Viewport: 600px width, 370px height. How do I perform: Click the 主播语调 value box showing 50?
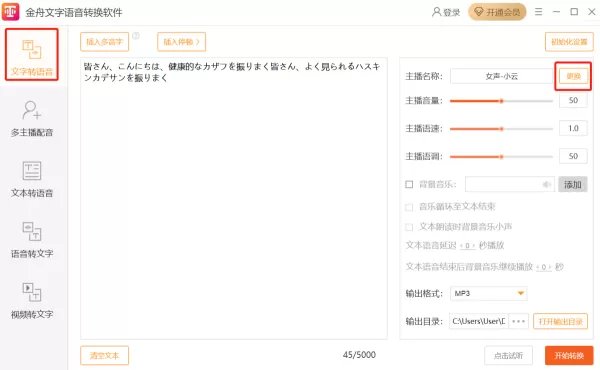click(x=573, y=156)
